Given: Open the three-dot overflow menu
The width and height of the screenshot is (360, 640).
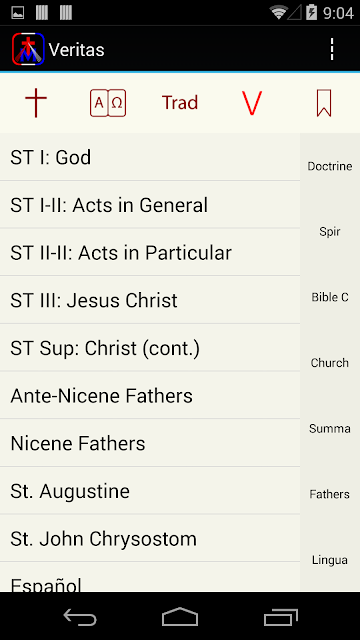Looking at the screenshot, I should click(332, 49).
